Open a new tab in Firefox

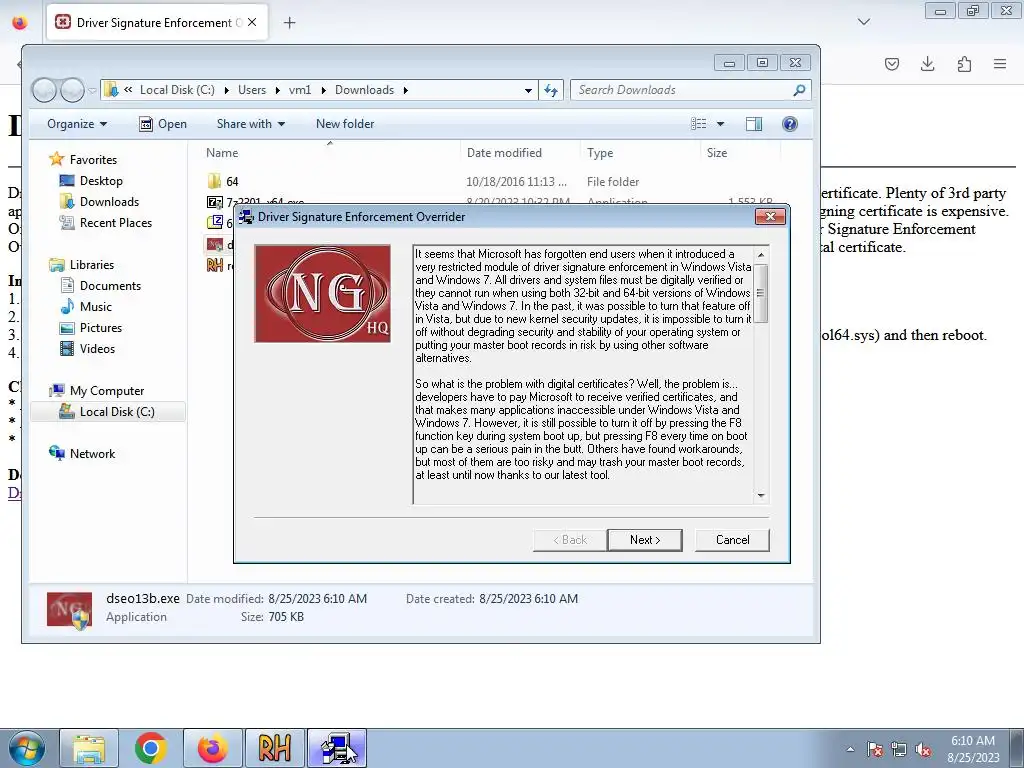(289, 23)
